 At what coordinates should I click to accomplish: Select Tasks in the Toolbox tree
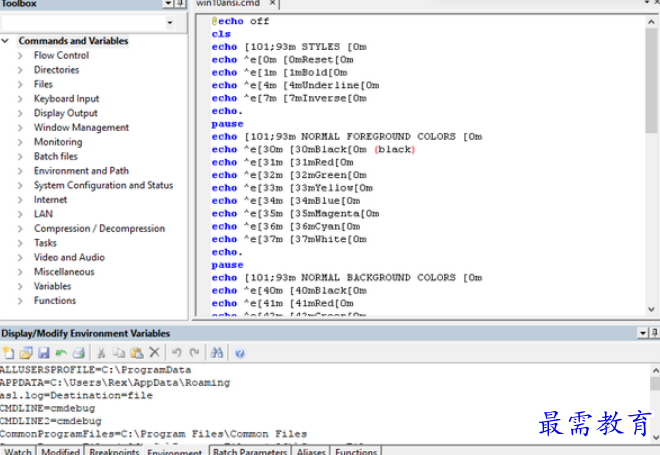[45, 243]
